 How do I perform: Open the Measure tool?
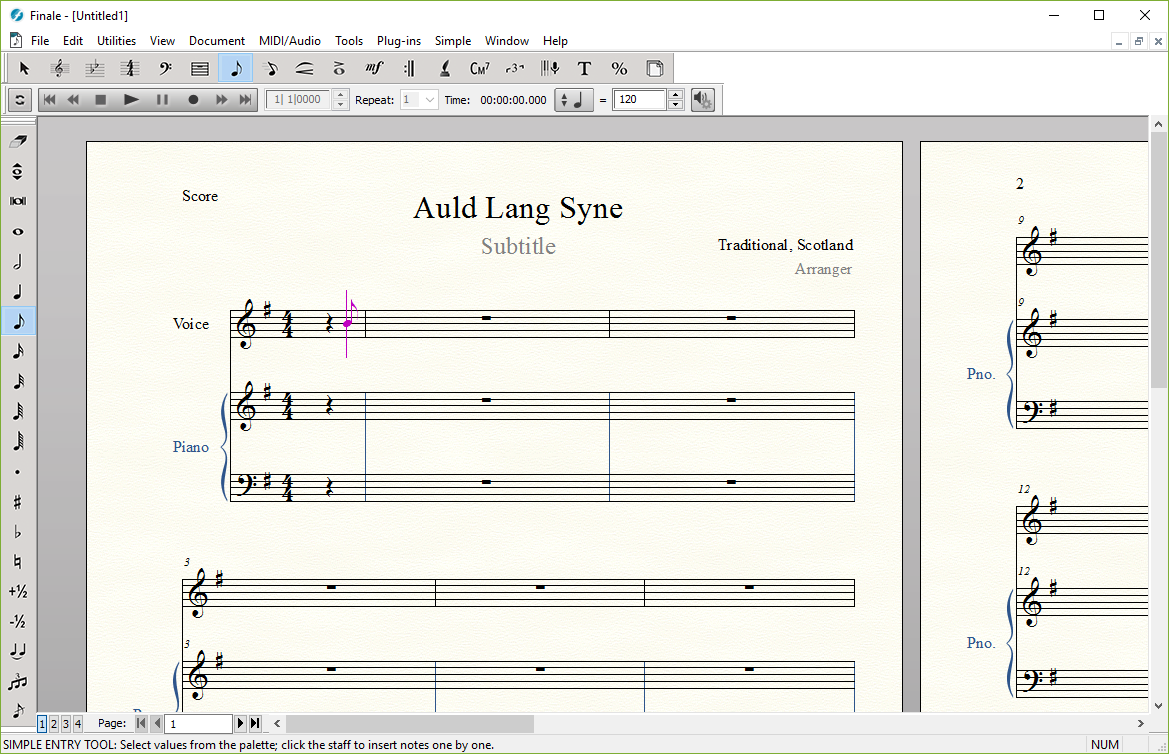[x=200, y=69]
